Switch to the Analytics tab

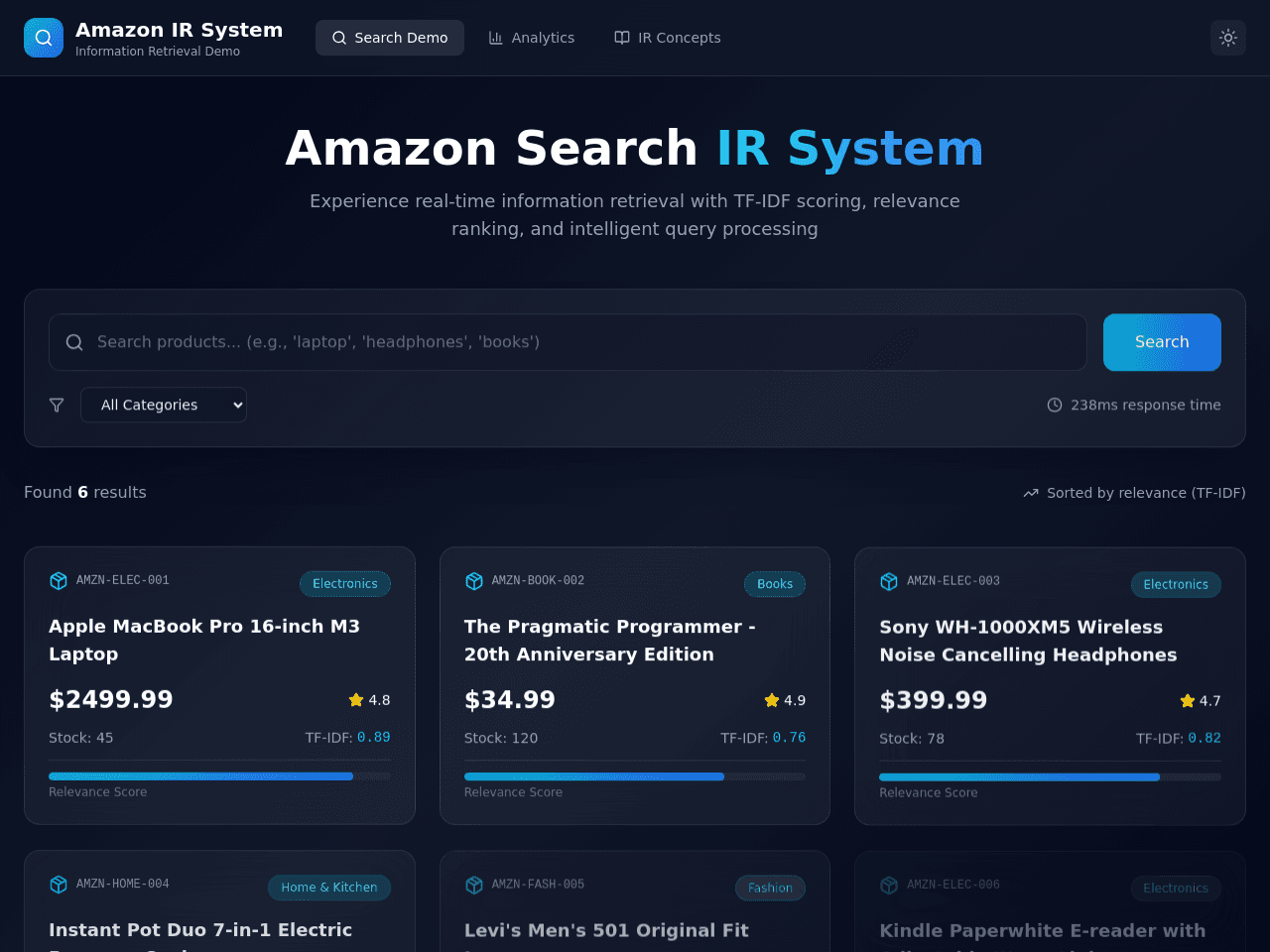[531, 38]
